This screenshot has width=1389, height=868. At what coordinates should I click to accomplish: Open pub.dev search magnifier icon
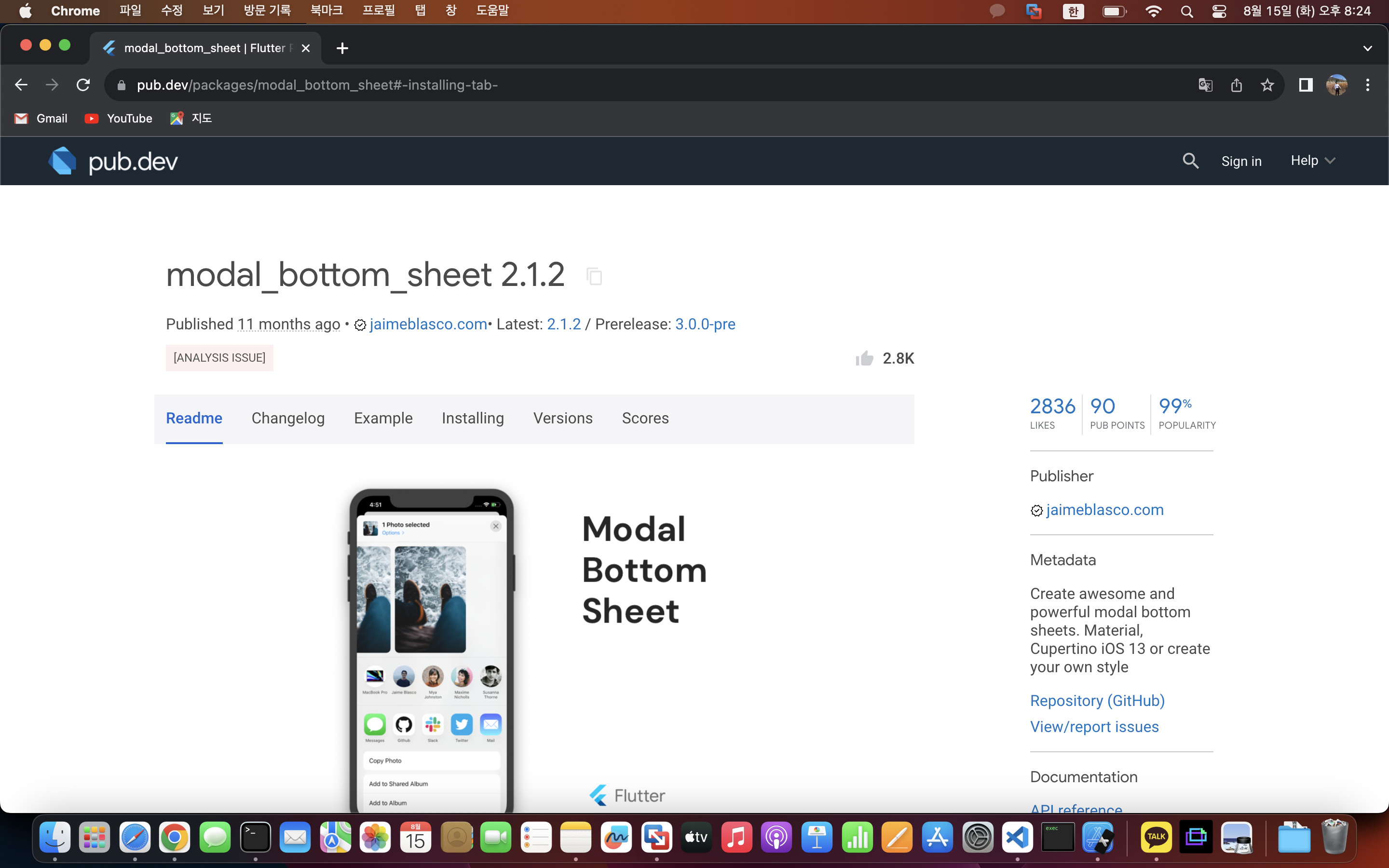1190,162
